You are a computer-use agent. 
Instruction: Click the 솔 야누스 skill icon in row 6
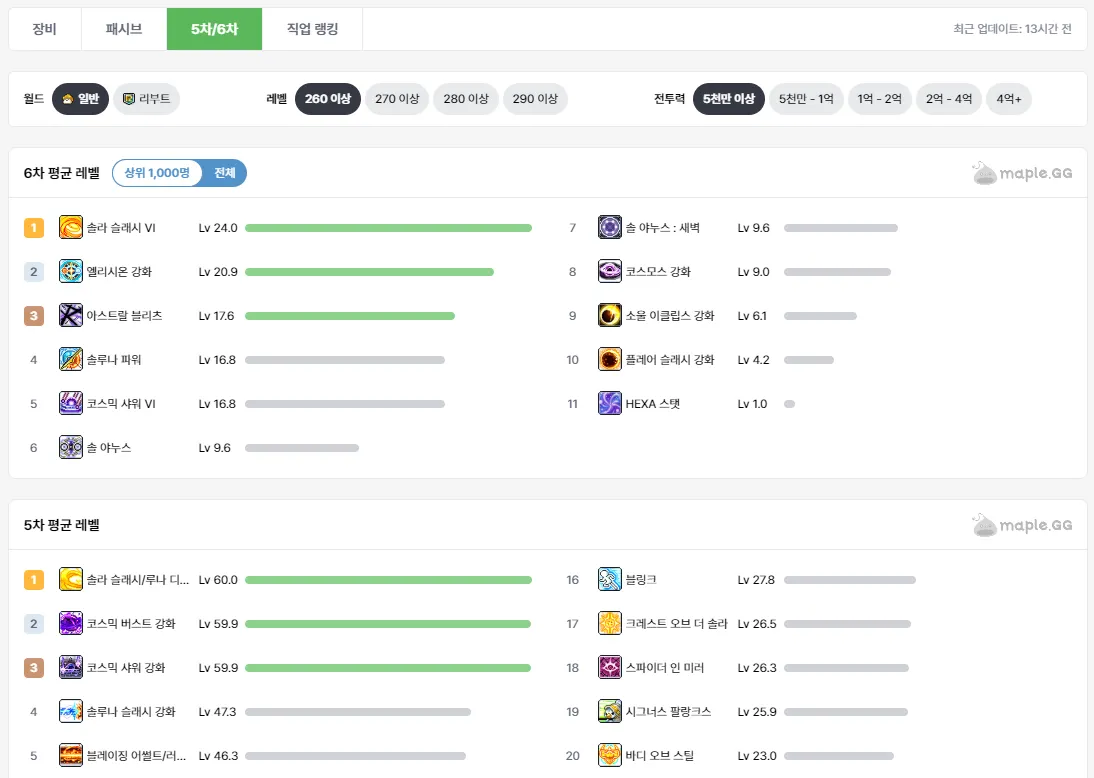70,447
